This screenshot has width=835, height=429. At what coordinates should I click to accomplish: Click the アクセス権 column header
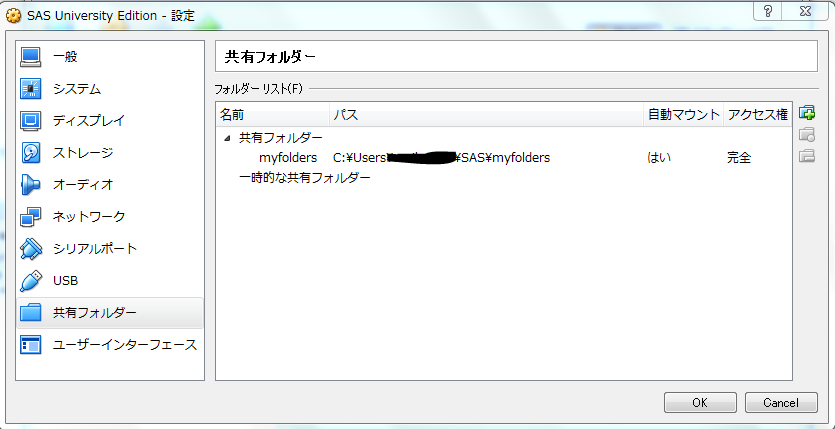[757, 114]
